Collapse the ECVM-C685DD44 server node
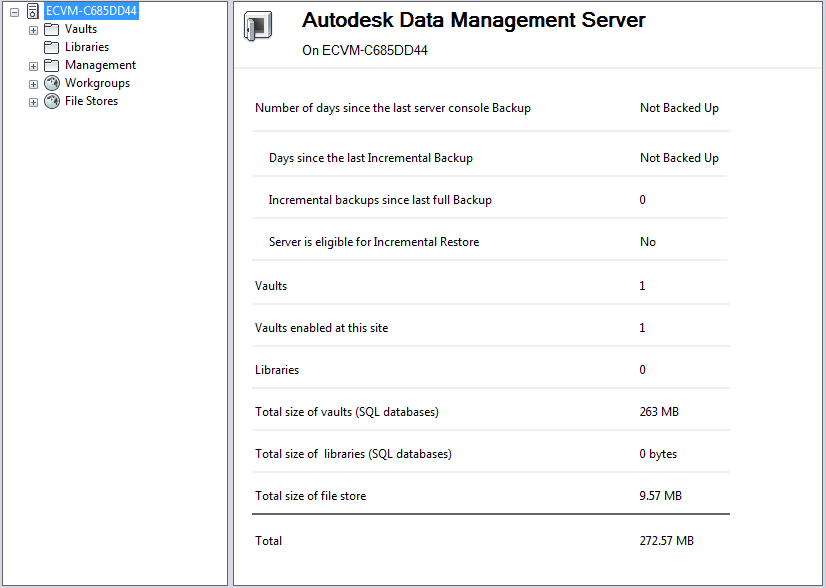The image size is (826, 588). point(14,12)
